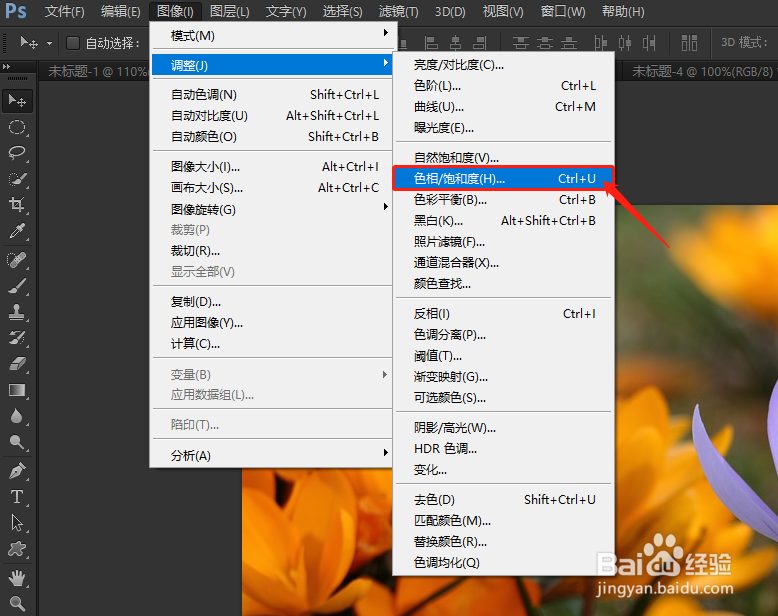Select the Healing Brush tool
This screenshot has height=616, width=778.
[x=17, y=260]
